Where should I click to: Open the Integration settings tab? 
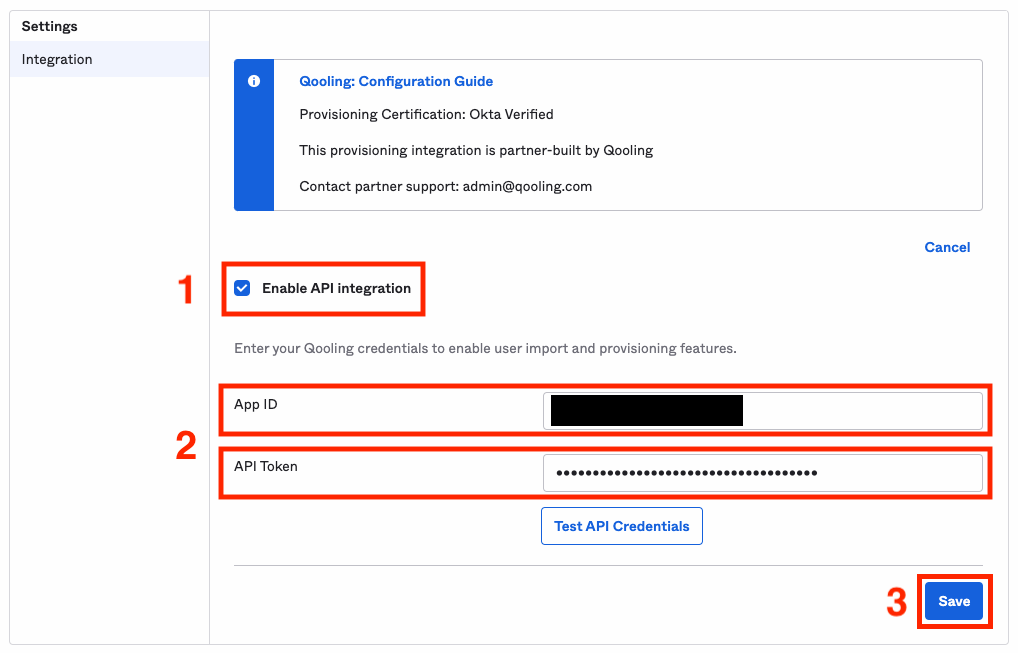[x=109, y=59]
